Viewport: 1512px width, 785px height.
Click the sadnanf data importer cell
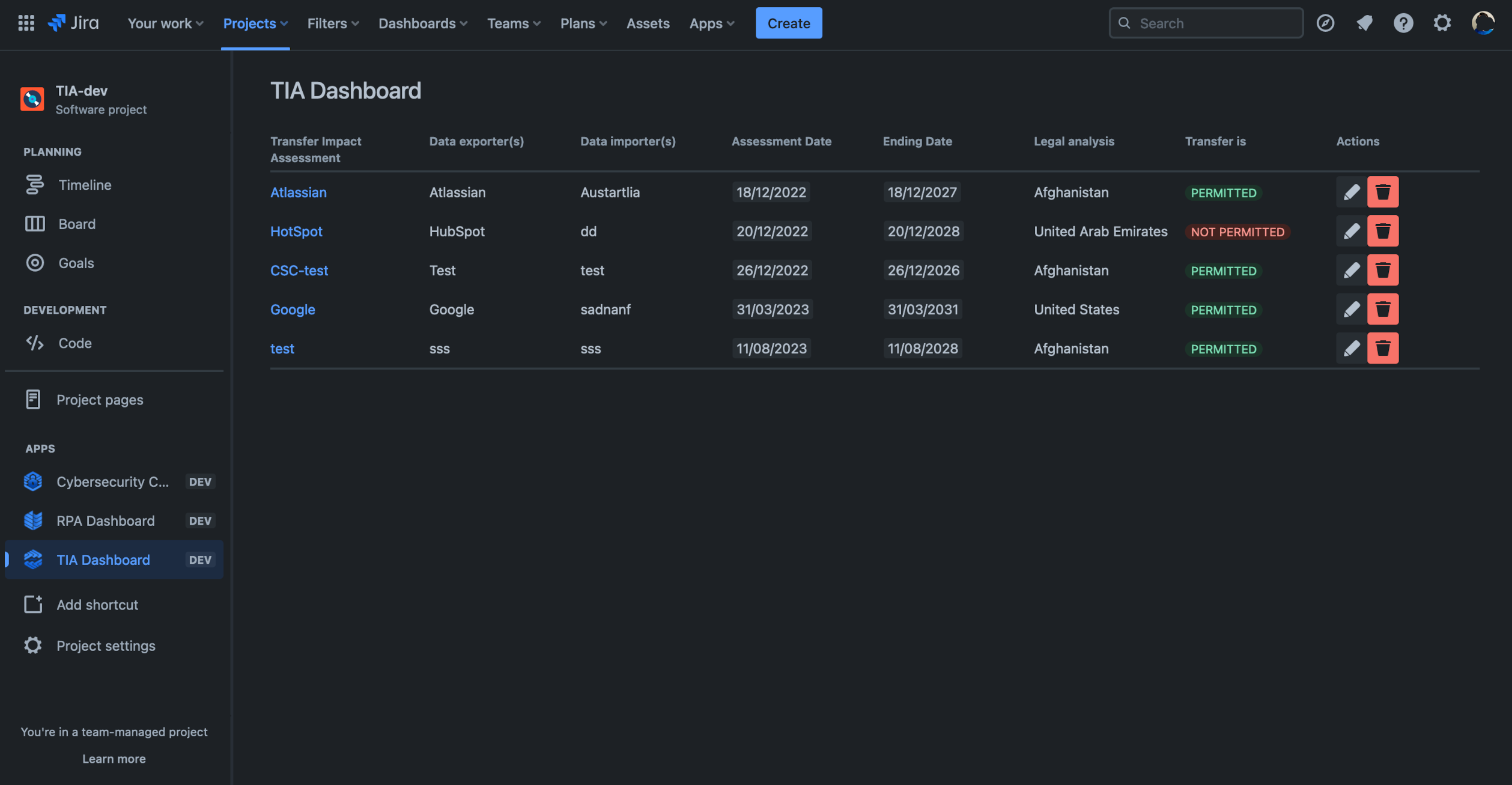click(x=606, y=309)
